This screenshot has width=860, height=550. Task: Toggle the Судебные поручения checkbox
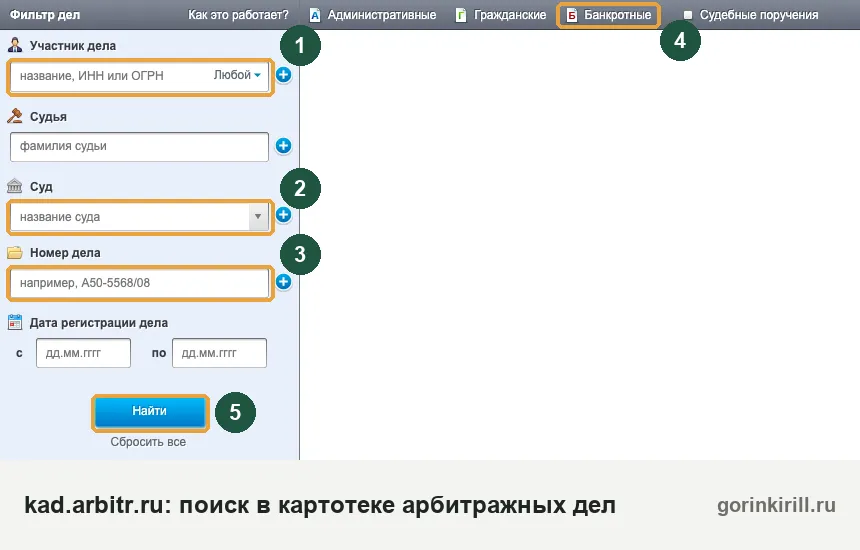click(x=688, y=15)
